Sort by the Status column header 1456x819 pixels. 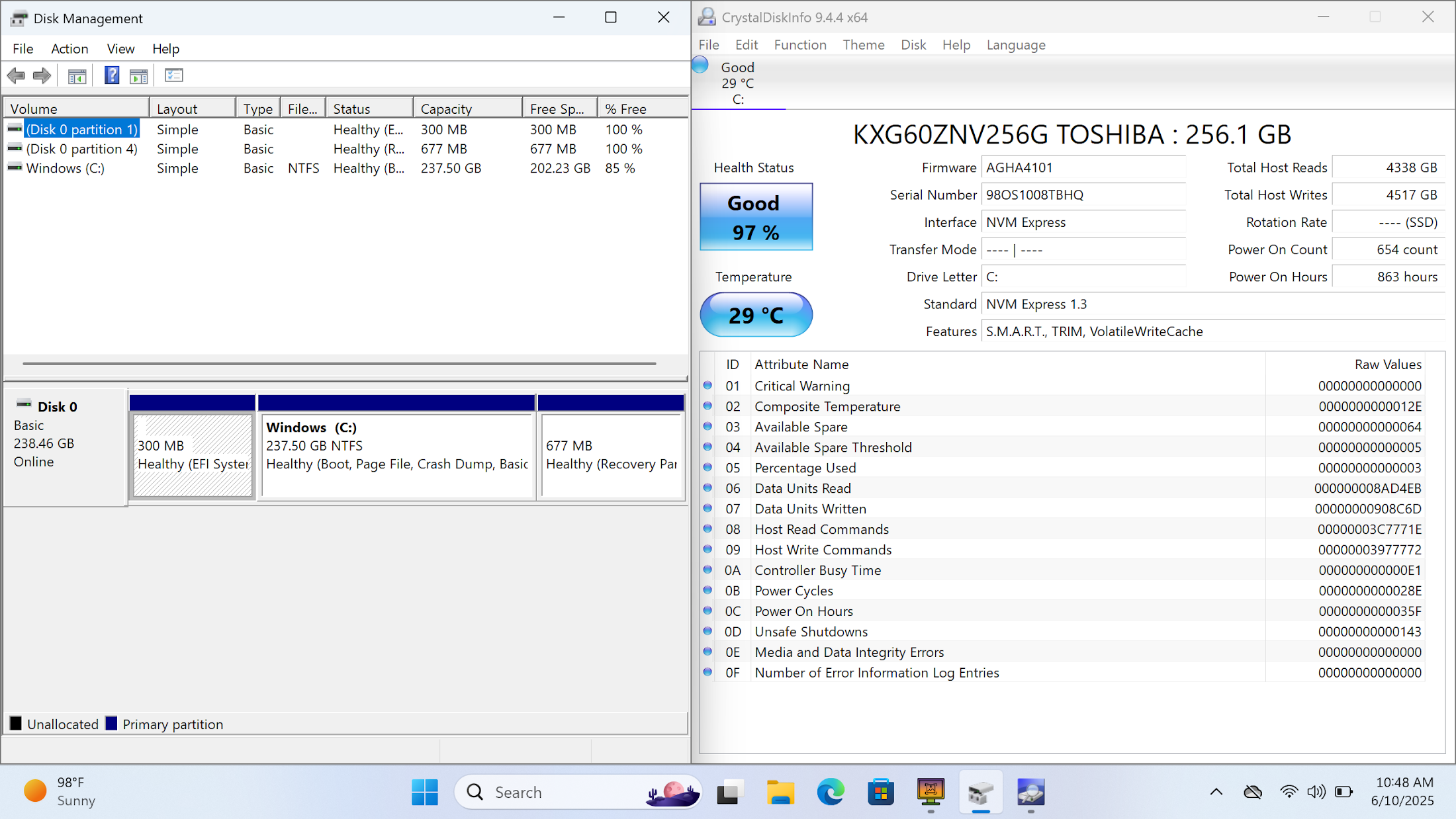click(369, 108)
